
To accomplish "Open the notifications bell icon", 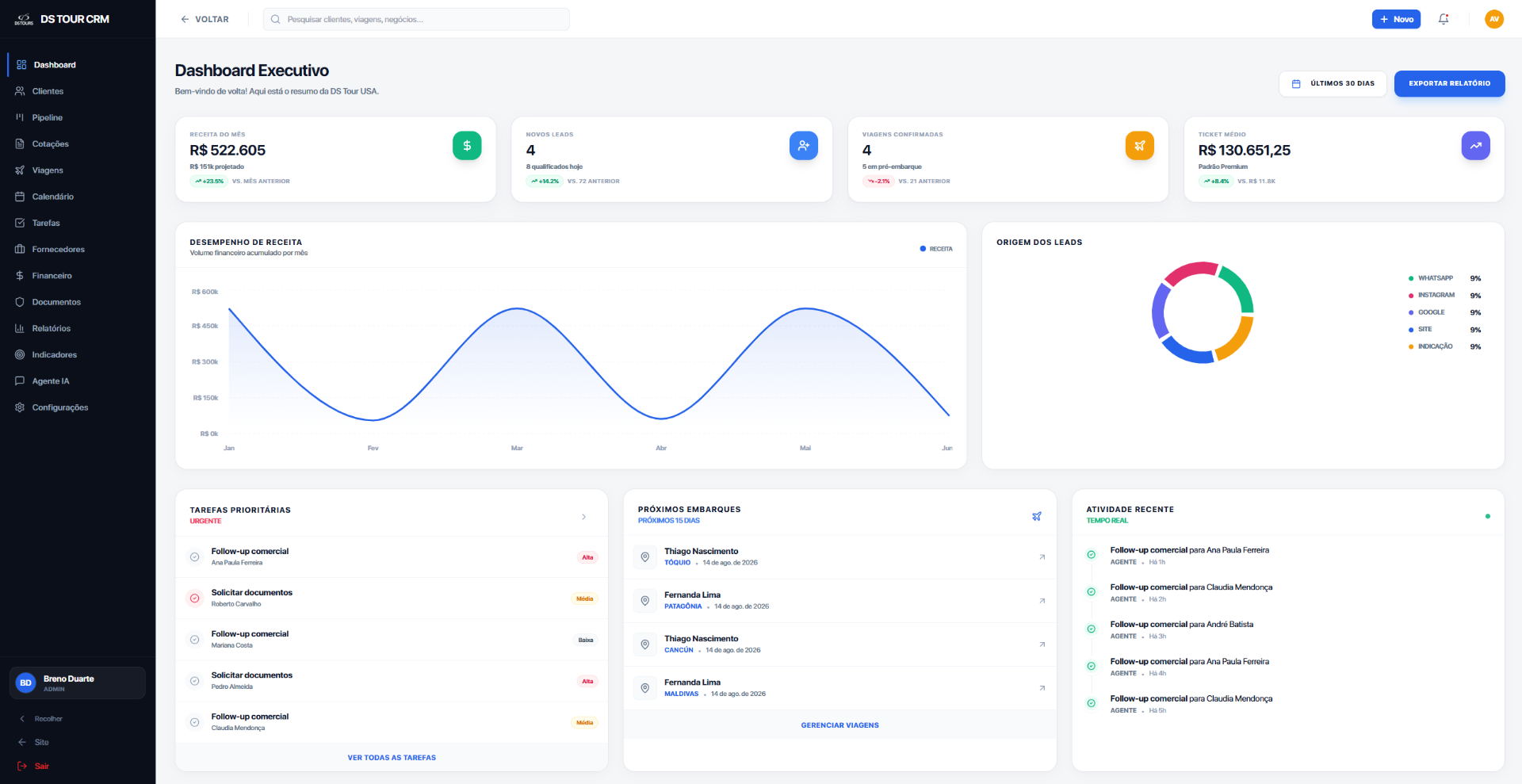I will [x=1444, y=19].
